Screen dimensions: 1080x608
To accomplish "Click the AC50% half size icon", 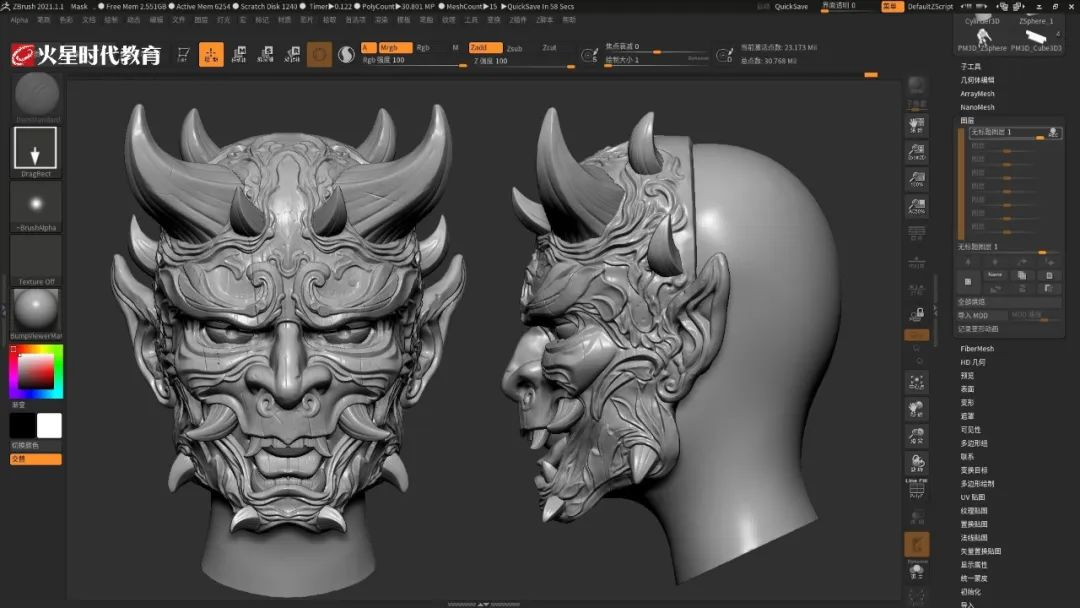I will [x=916, y=206].
